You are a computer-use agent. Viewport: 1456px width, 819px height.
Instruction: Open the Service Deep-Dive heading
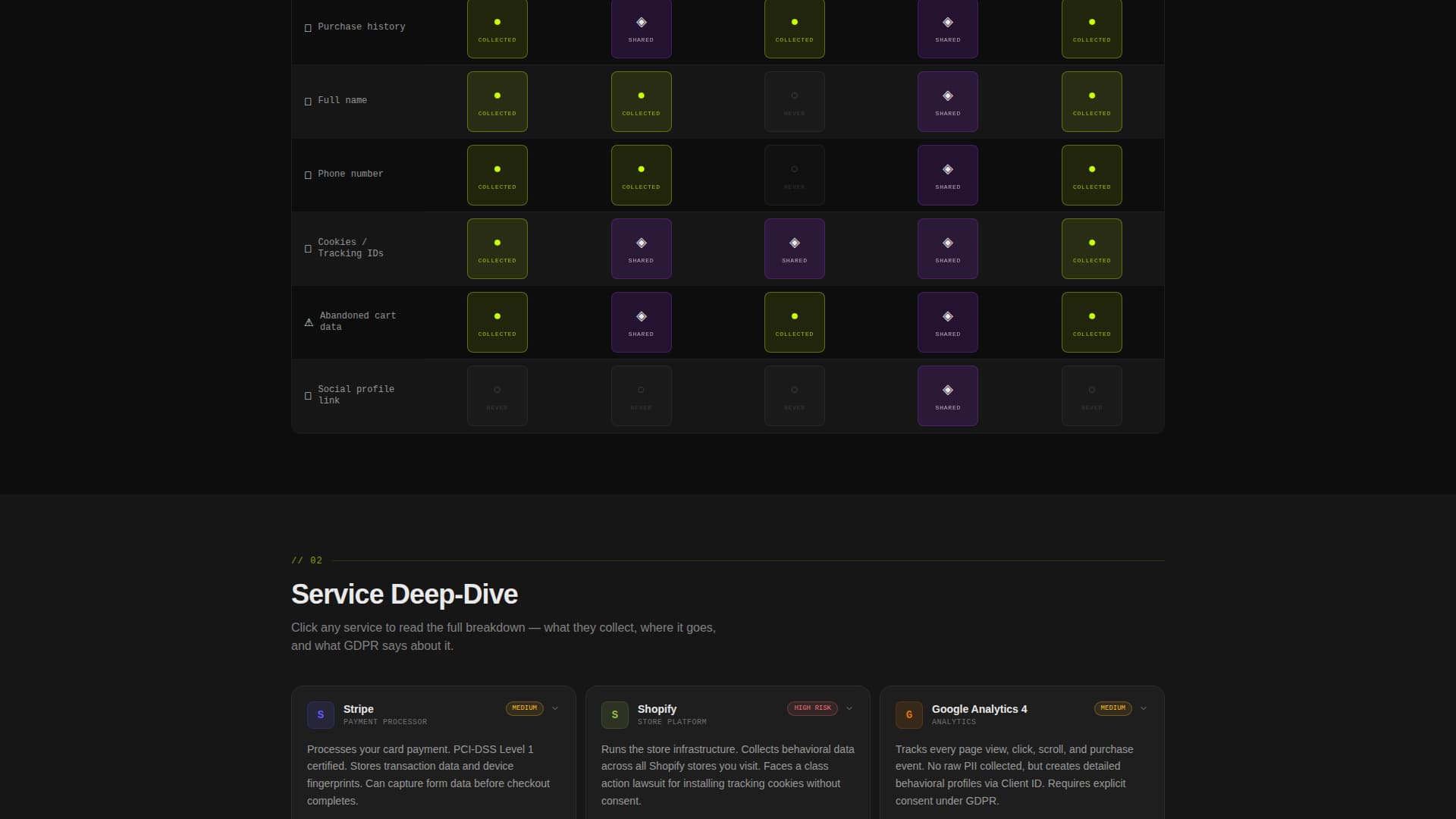[404, 595]
